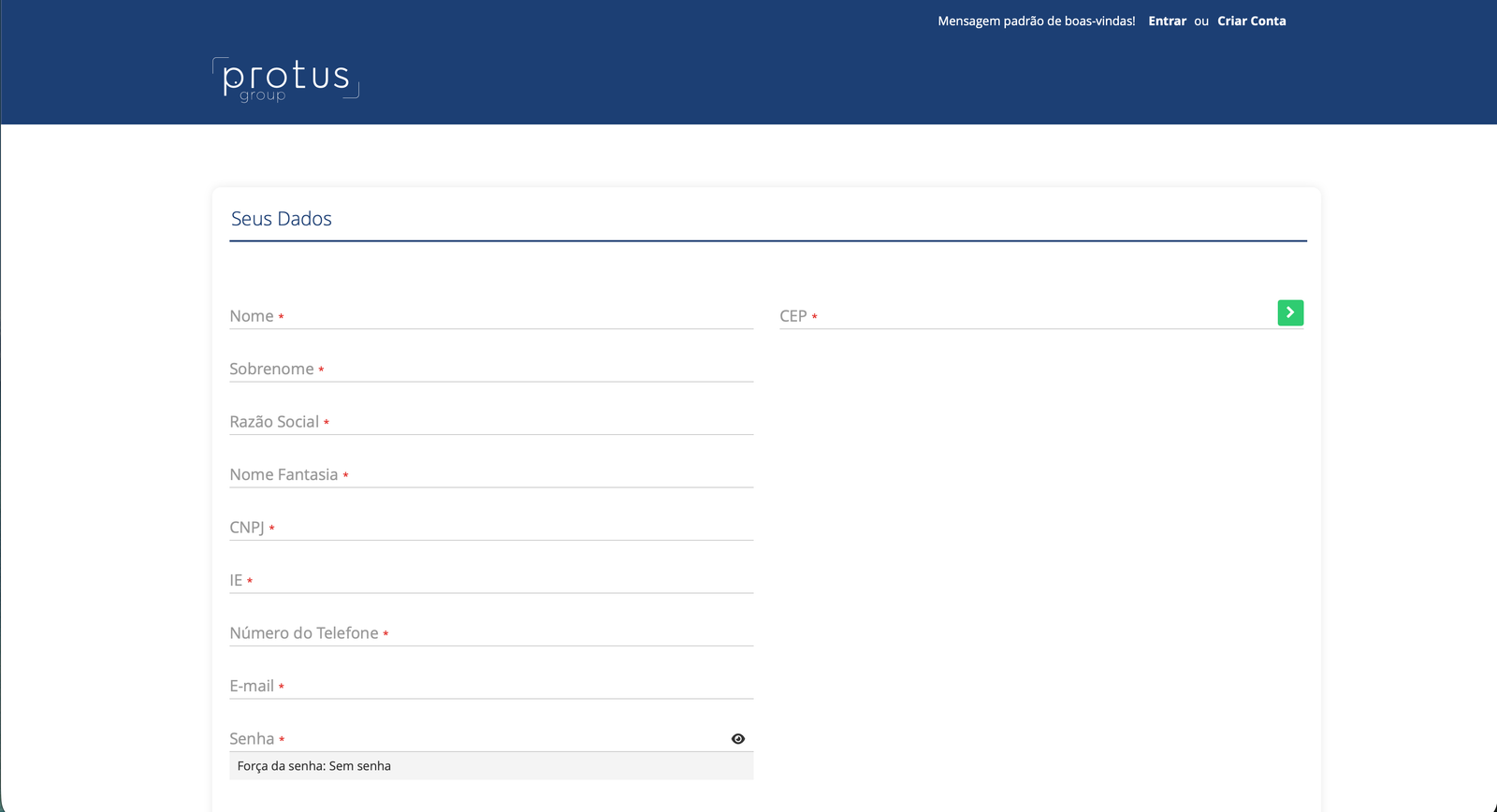Viewport: 1497px width, 812px height.
Task: Toggle password visibility eye icon
Action: pos(738,739)
